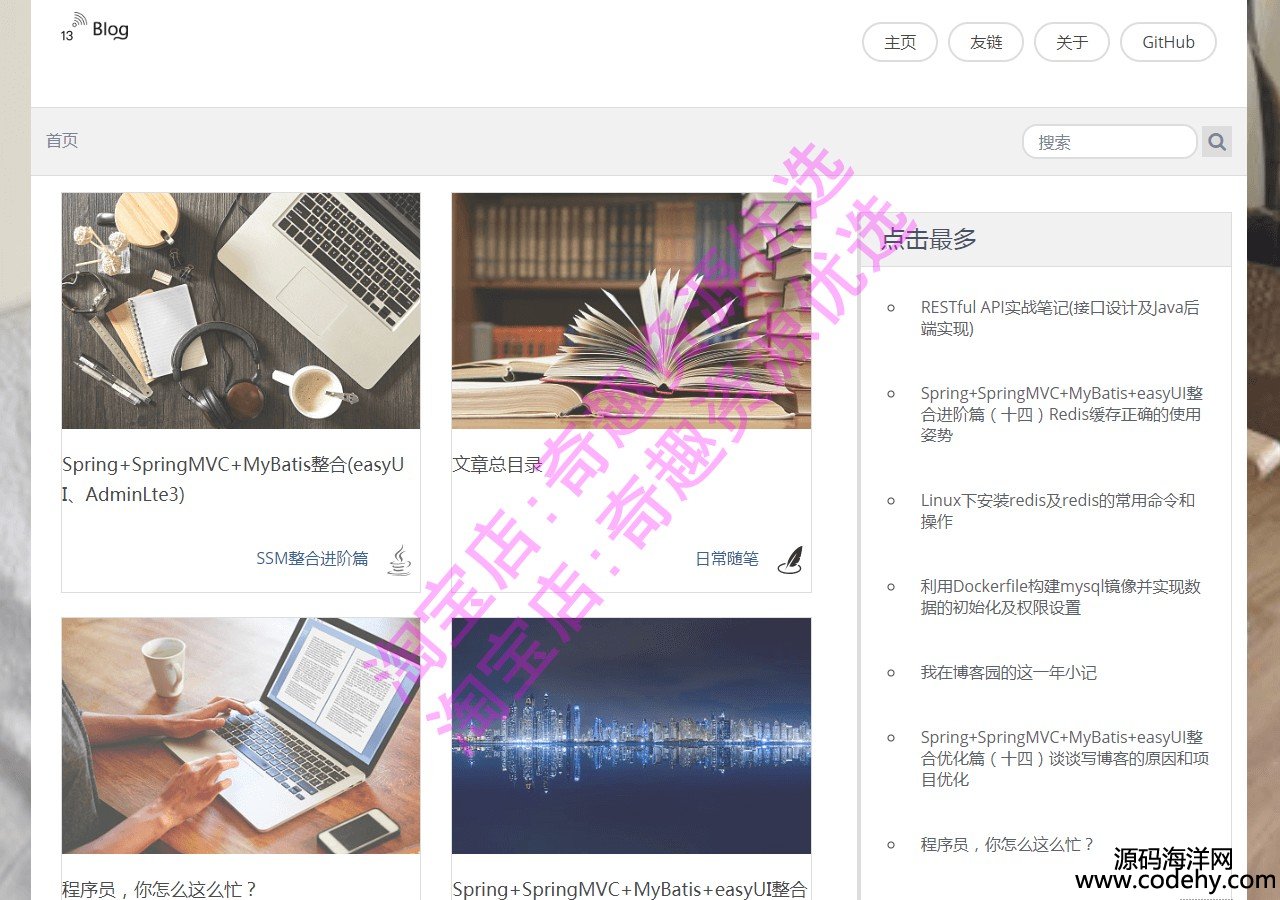Click the 点击最多 panel heading

[929, 239]
